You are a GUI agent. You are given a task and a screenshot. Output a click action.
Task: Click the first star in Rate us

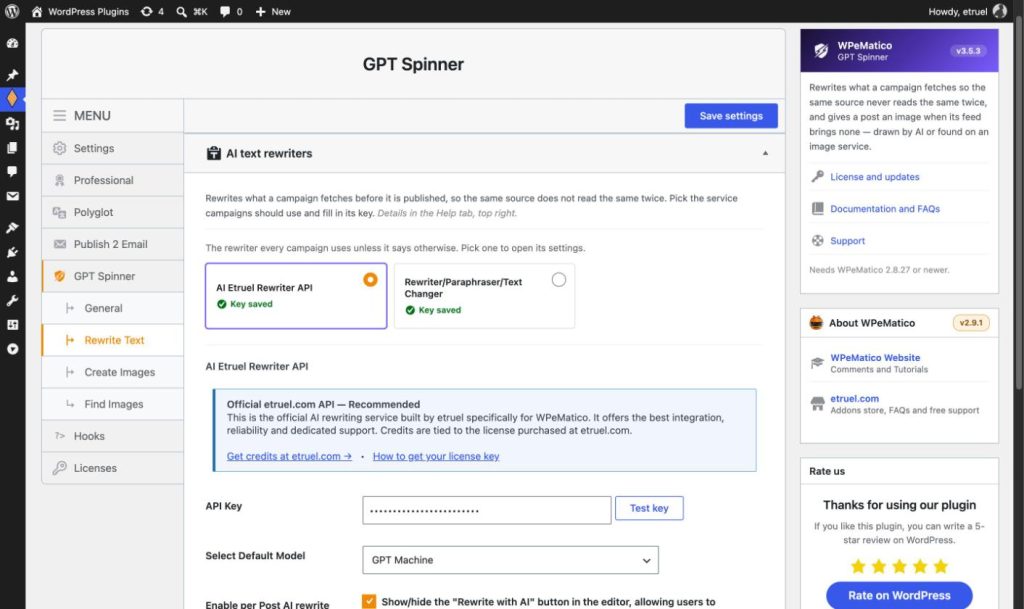858,566
